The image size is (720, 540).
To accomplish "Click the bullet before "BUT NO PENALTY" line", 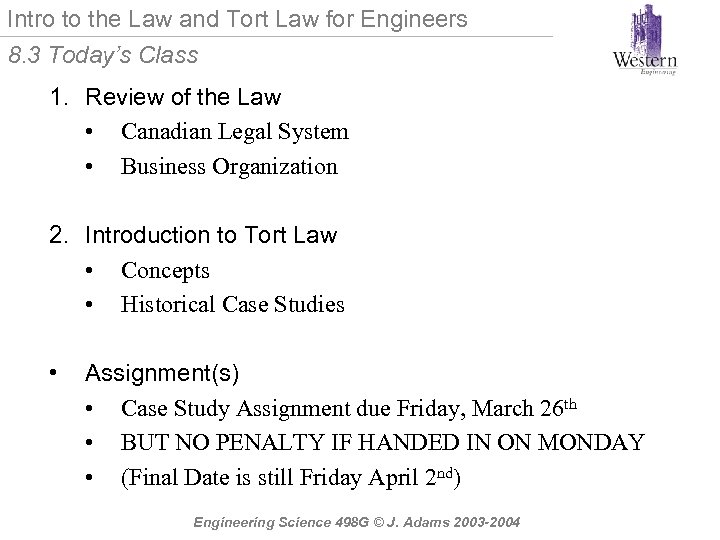I will click(90, 442).
